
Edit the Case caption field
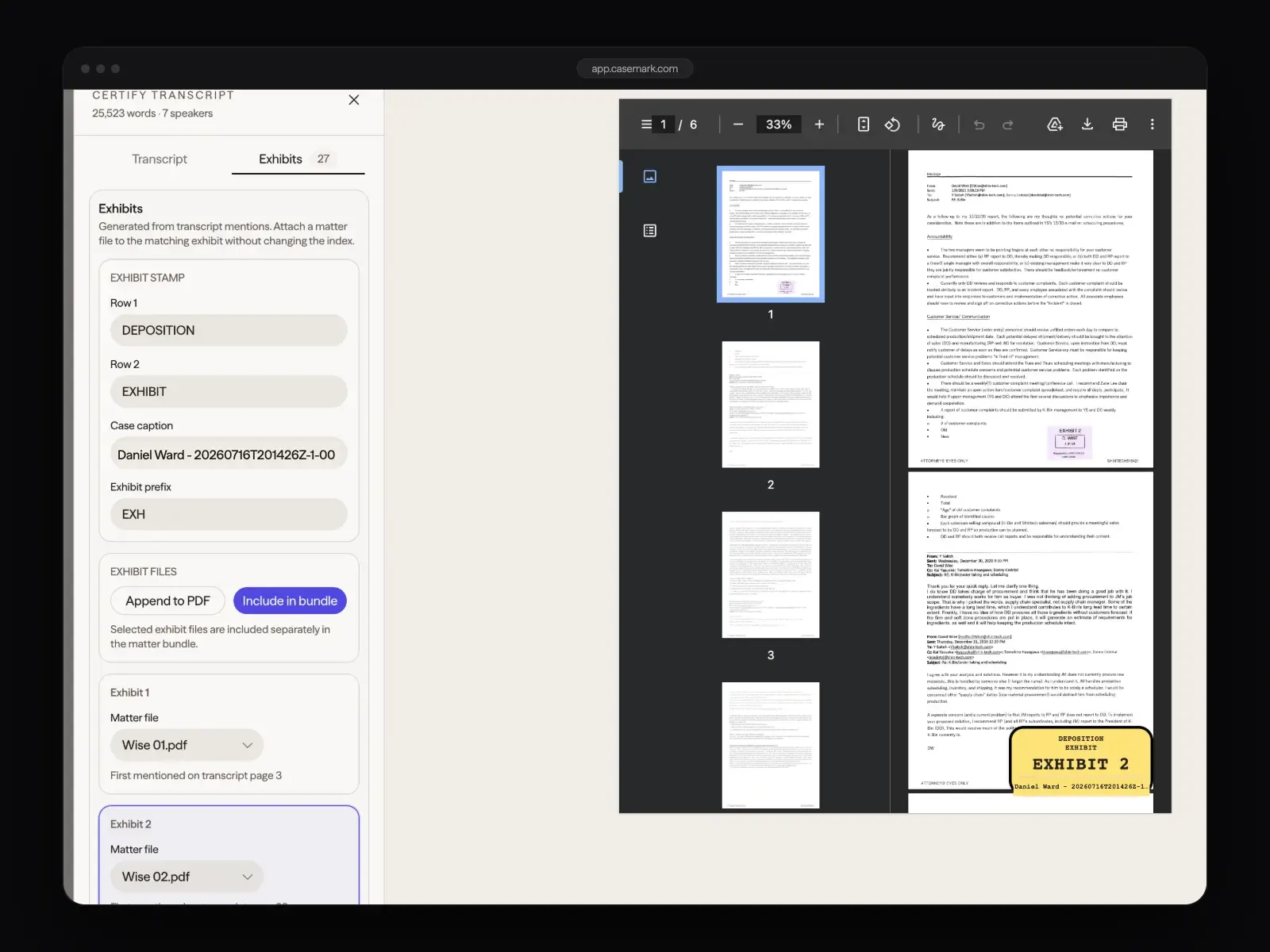(229, 455)
